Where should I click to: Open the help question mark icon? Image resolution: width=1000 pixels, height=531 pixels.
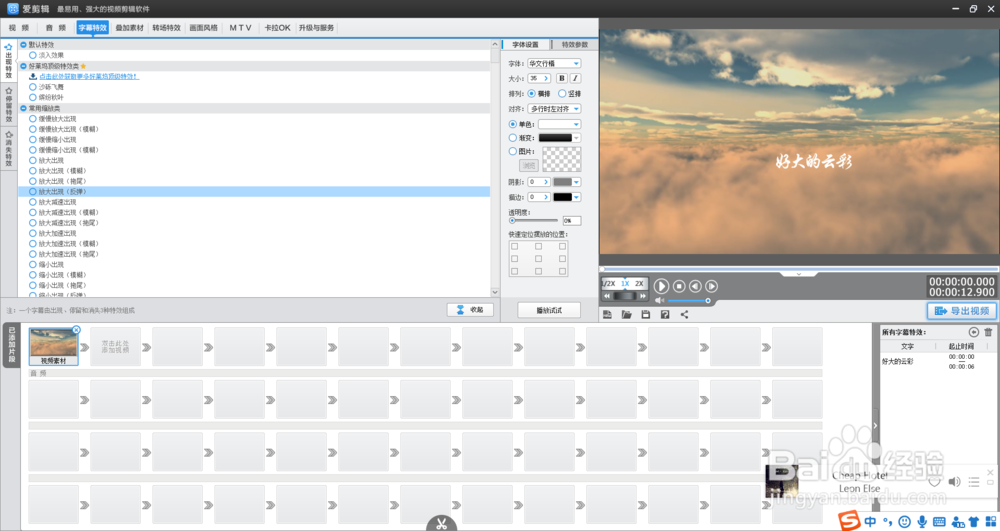(x=665, y=314)
